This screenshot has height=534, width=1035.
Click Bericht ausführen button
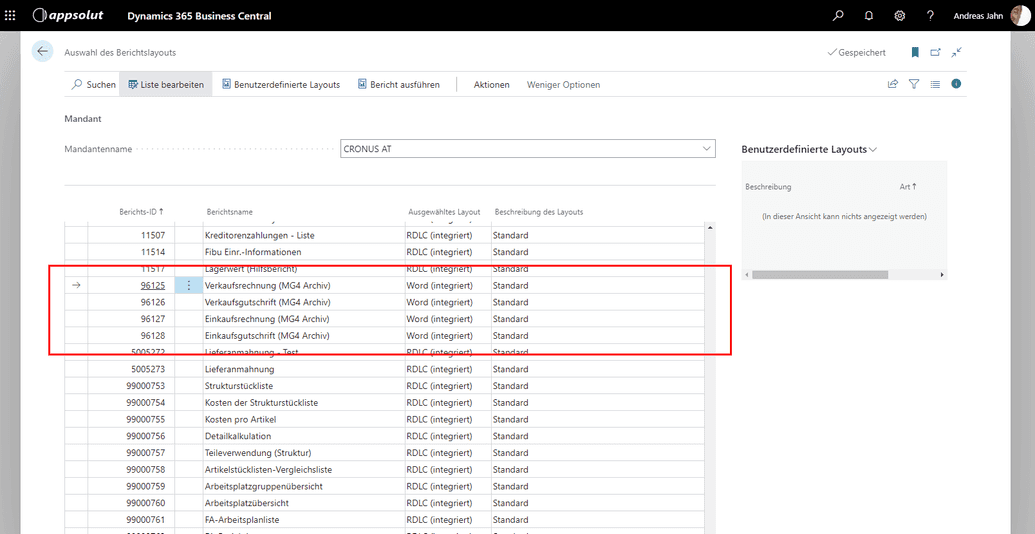pyautogui.click(x=398, y=85)
